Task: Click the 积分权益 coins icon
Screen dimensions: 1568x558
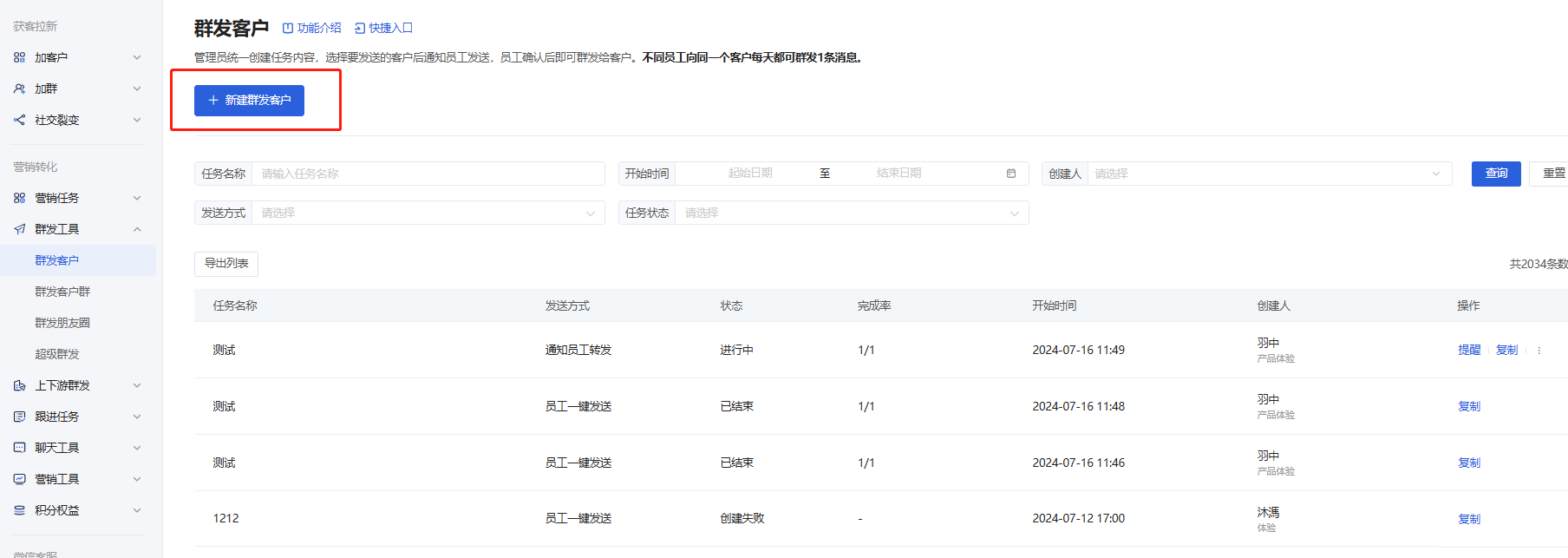Action: tap(19, 510)
